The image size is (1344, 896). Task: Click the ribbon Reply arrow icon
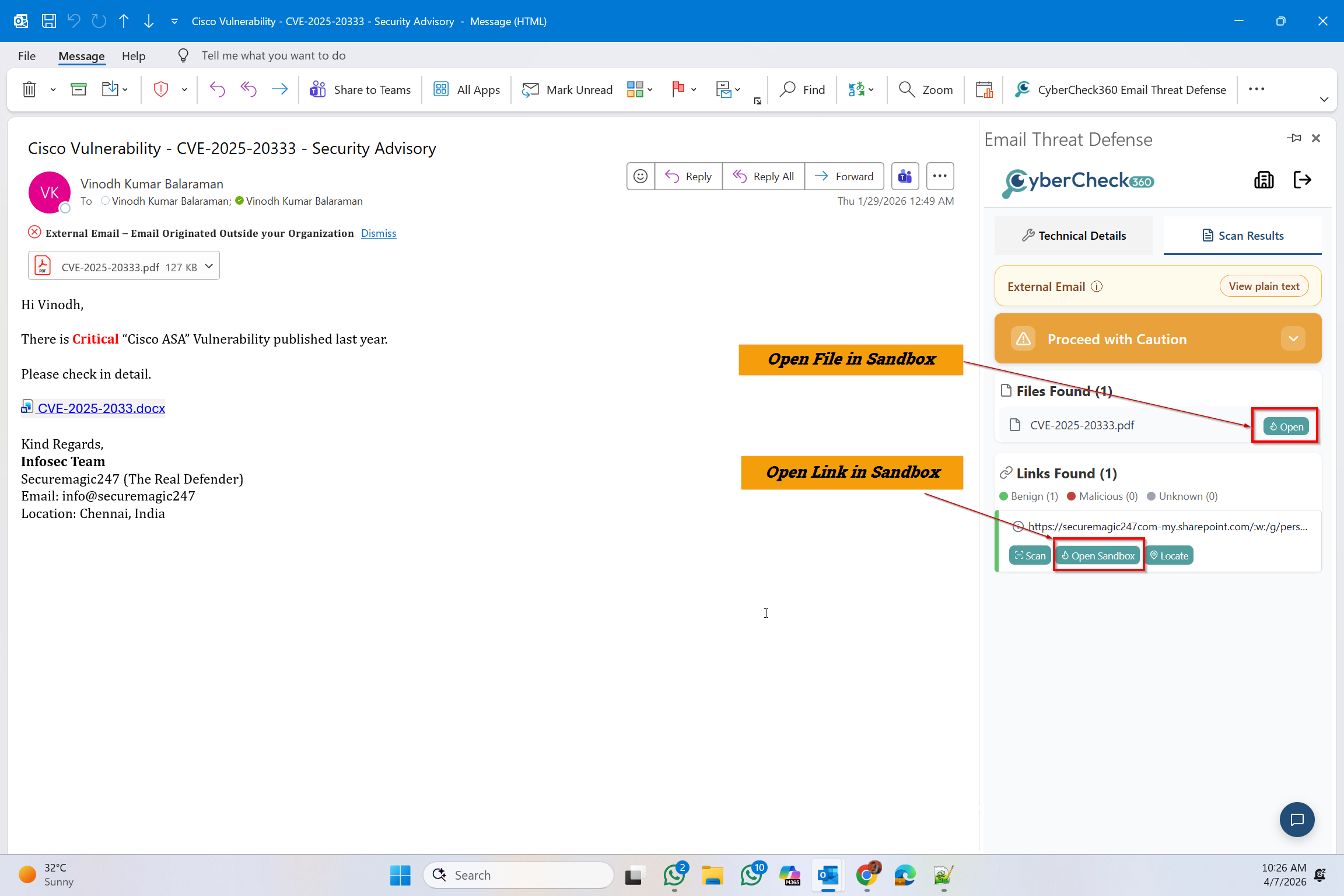[x=217, y=89]
